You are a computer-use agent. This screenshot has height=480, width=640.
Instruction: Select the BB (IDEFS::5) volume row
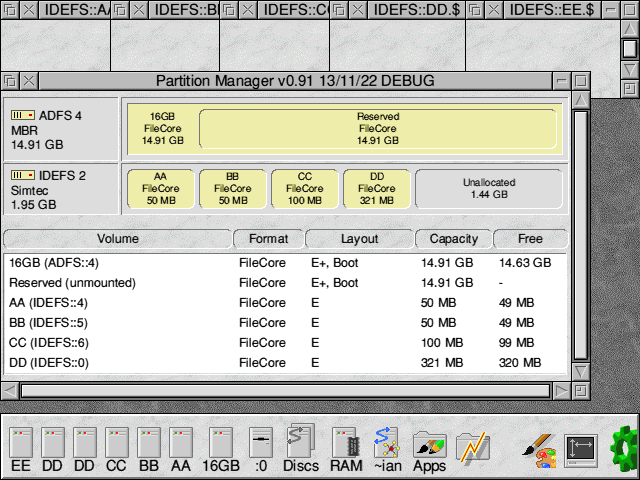286,323
